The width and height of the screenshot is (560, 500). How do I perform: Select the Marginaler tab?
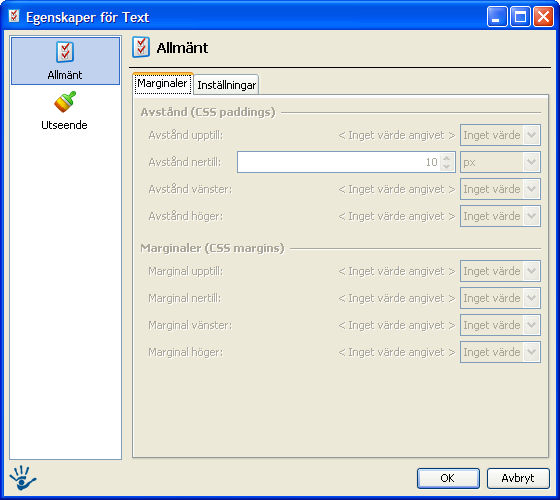(x=162, y=84)
